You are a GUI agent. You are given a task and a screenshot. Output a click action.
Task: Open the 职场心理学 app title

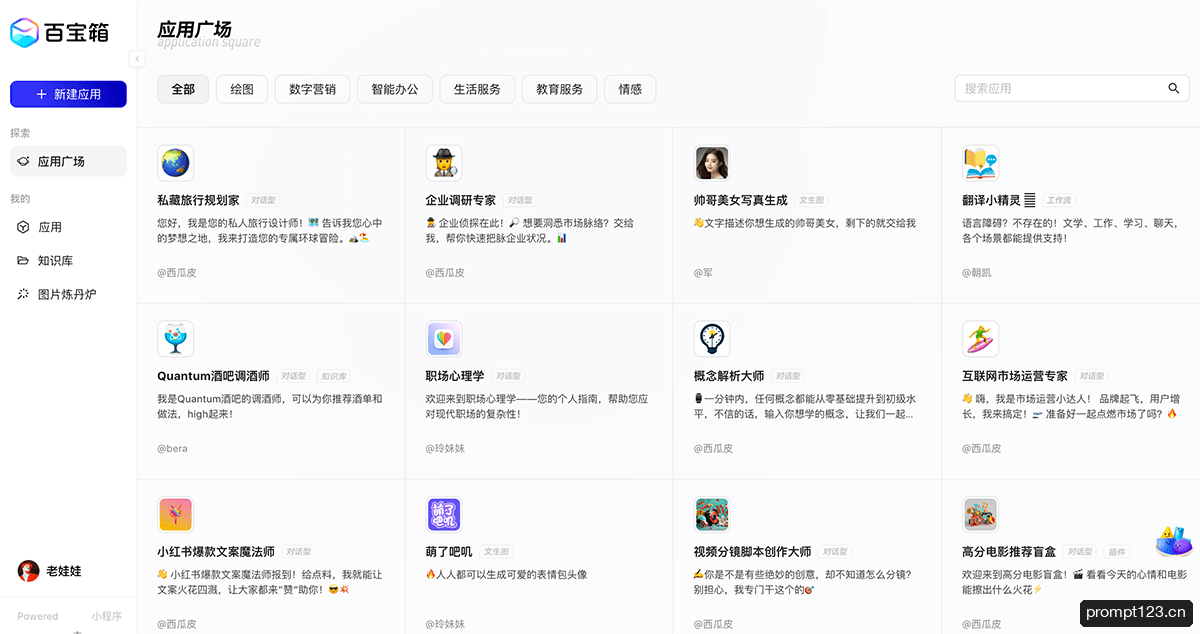(x=454, y=376)
